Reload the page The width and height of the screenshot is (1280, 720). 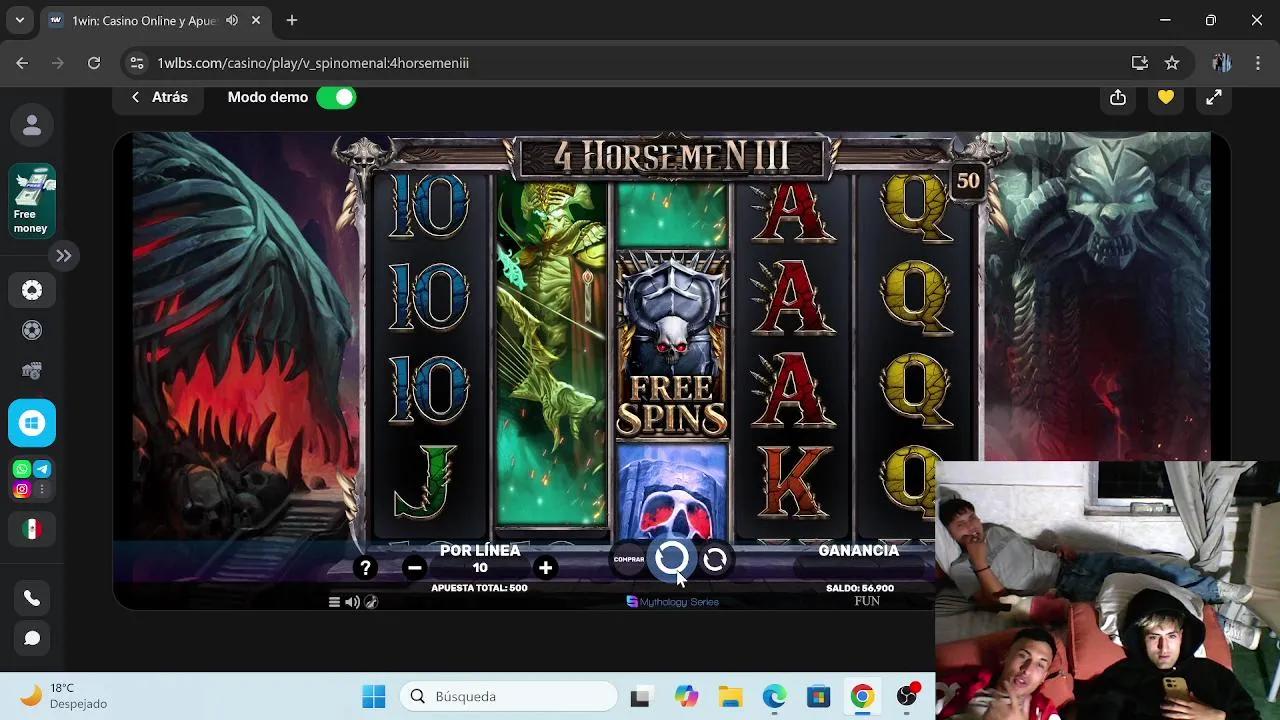click(94, 63)
